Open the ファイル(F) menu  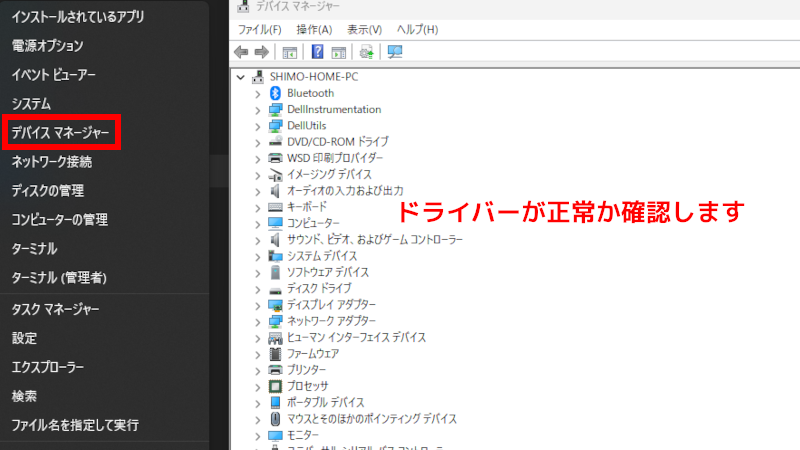pos(259,30)
